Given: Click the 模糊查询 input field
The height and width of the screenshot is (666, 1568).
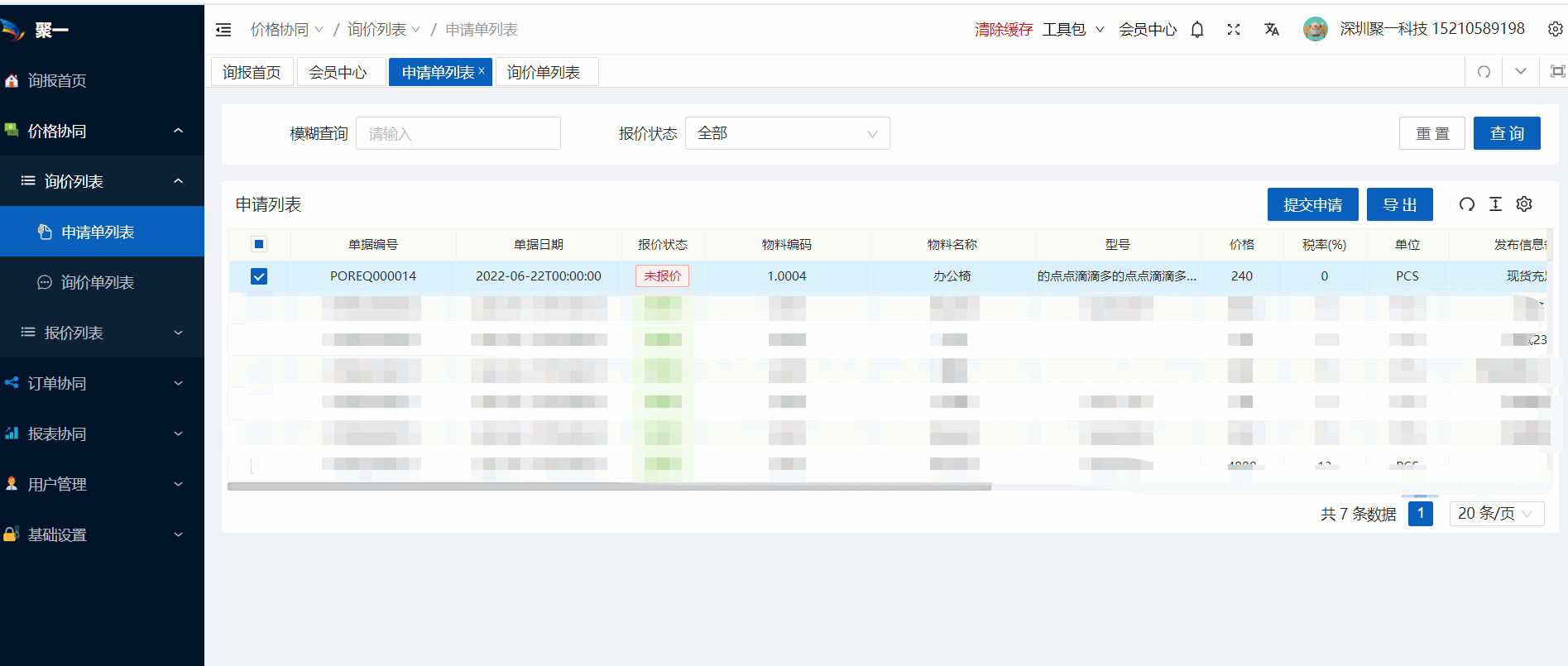Looking at the screenshot, I should pyautogui.click(x=458, y=133).
